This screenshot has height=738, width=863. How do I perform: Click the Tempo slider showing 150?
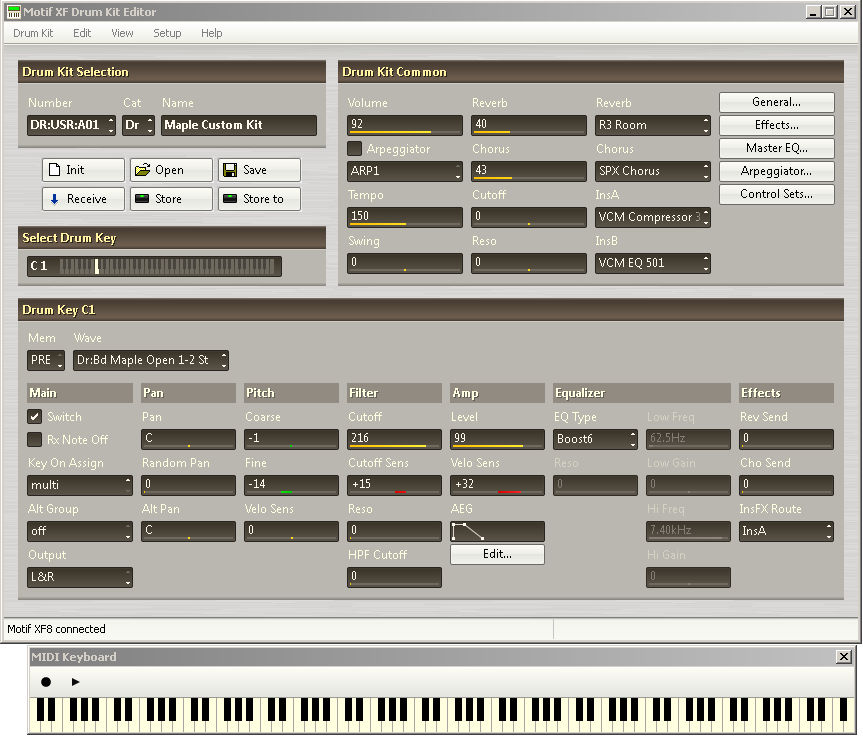pos(405,217)
